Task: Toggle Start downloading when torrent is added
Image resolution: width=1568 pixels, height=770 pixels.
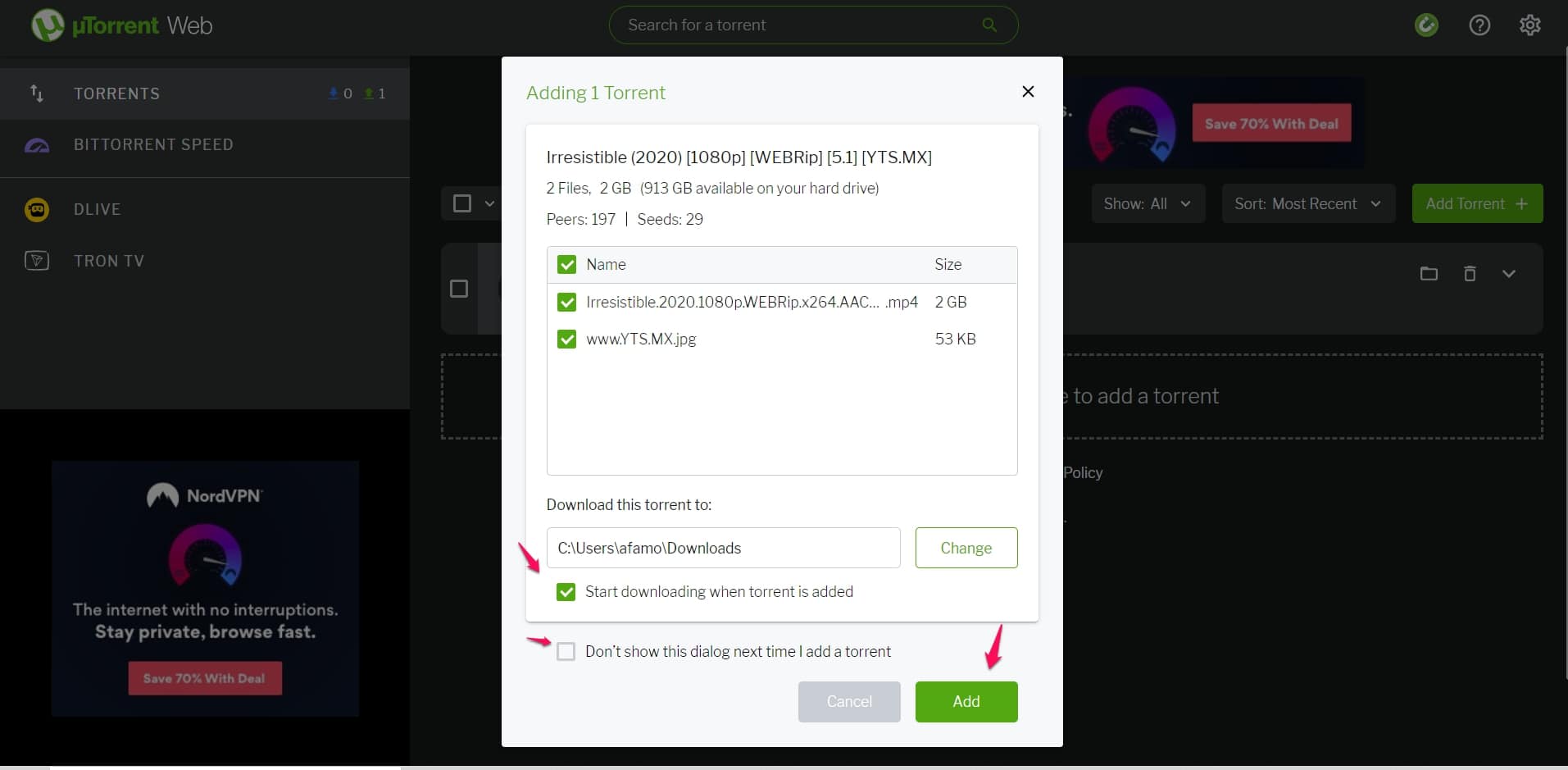Action: 566,592
